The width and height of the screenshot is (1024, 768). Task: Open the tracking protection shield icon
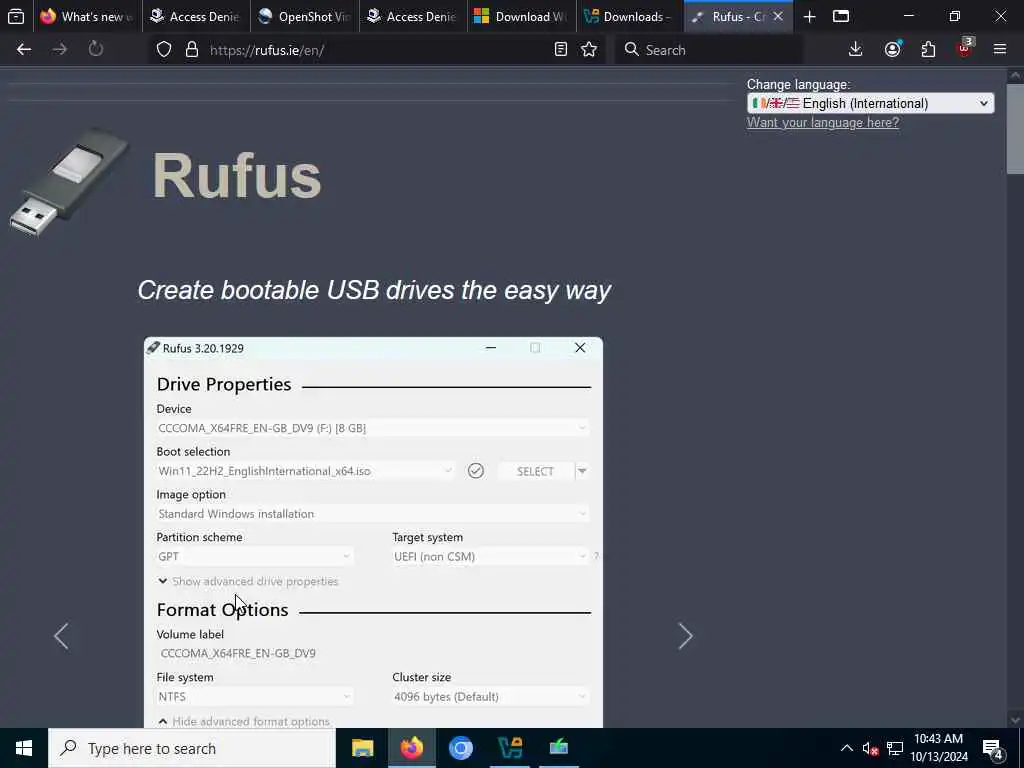(164, 50)
